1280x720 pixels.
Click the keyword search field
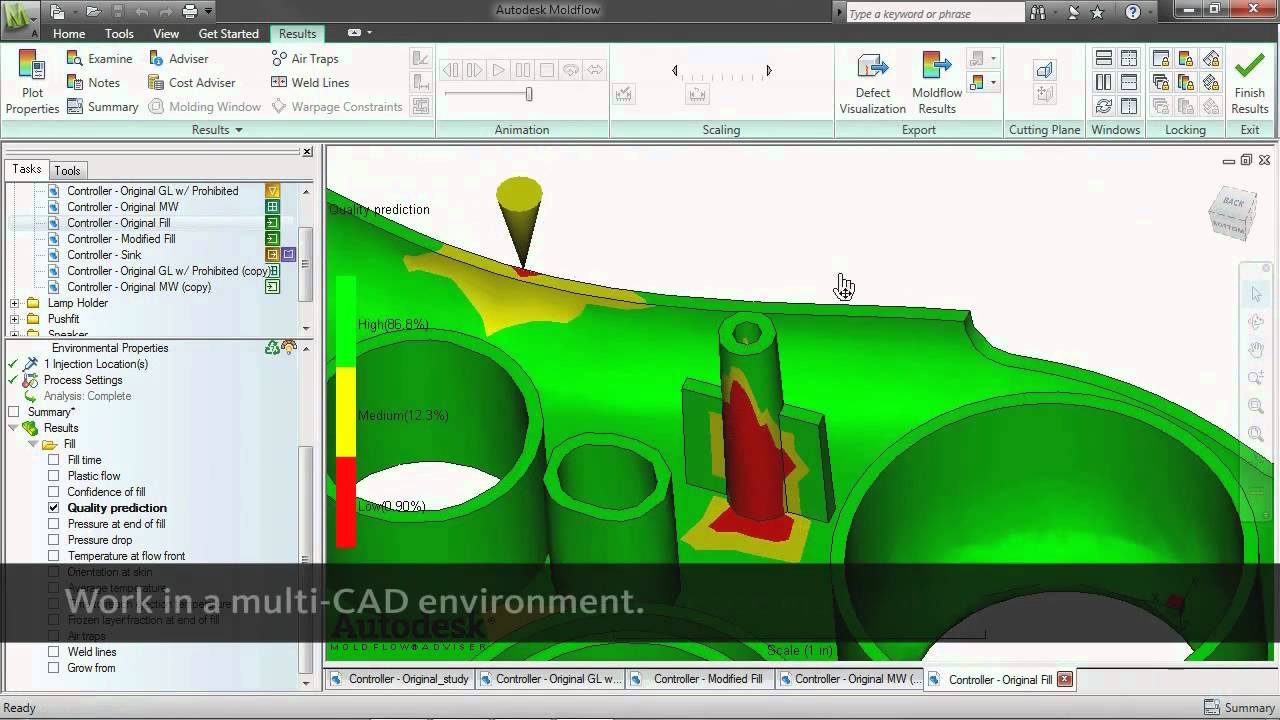[934, 13]
